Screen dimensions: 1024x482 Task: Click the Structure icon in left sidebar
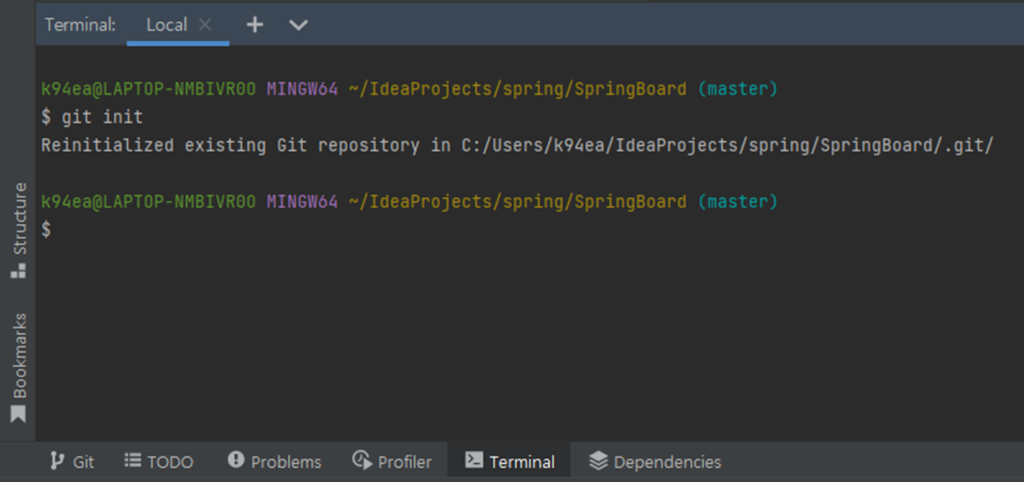[18, 271]
